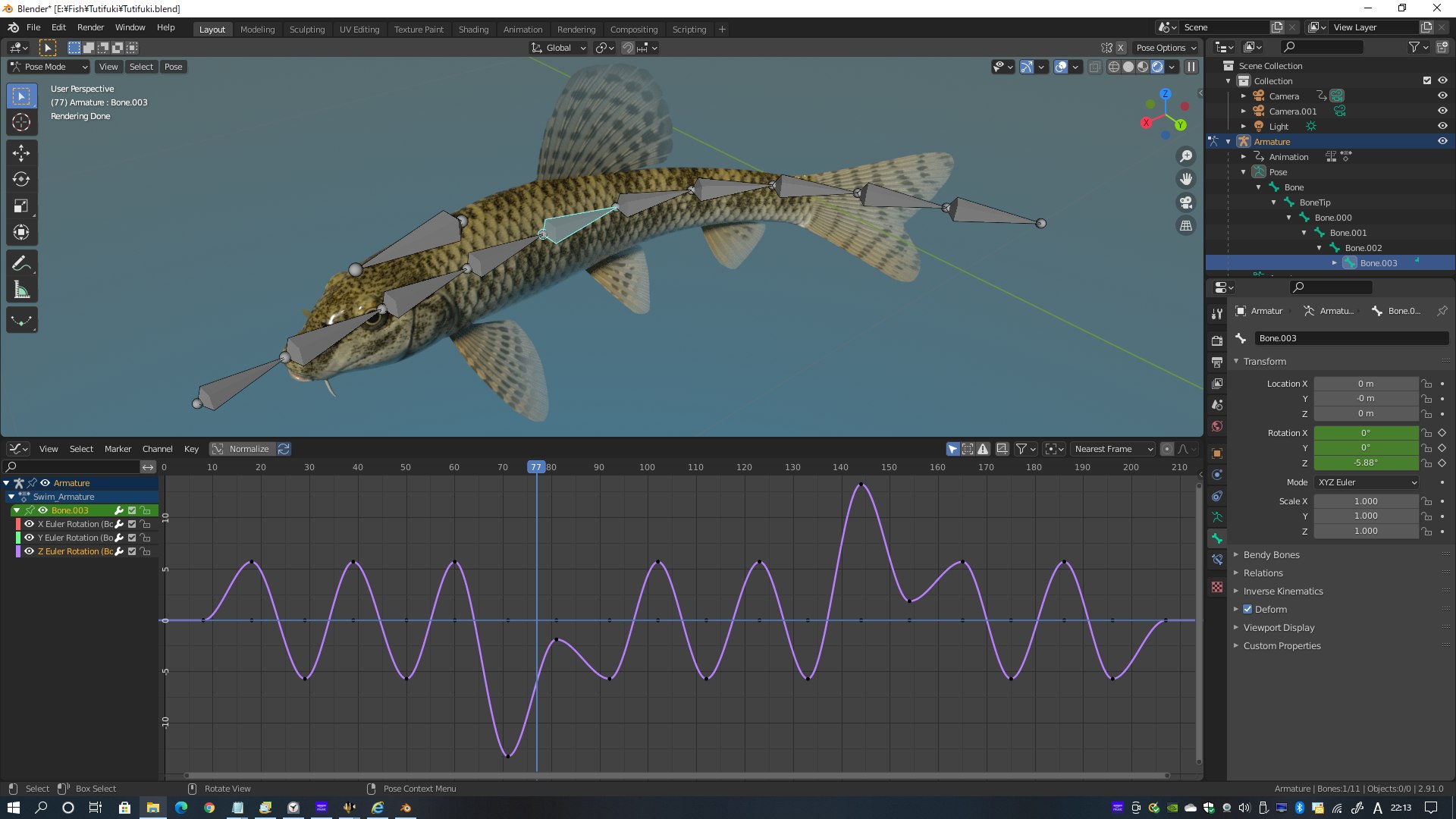1456x819 pixels.
Task: Hide Camera in outliner via eye icon
Action: [1442, 96]
